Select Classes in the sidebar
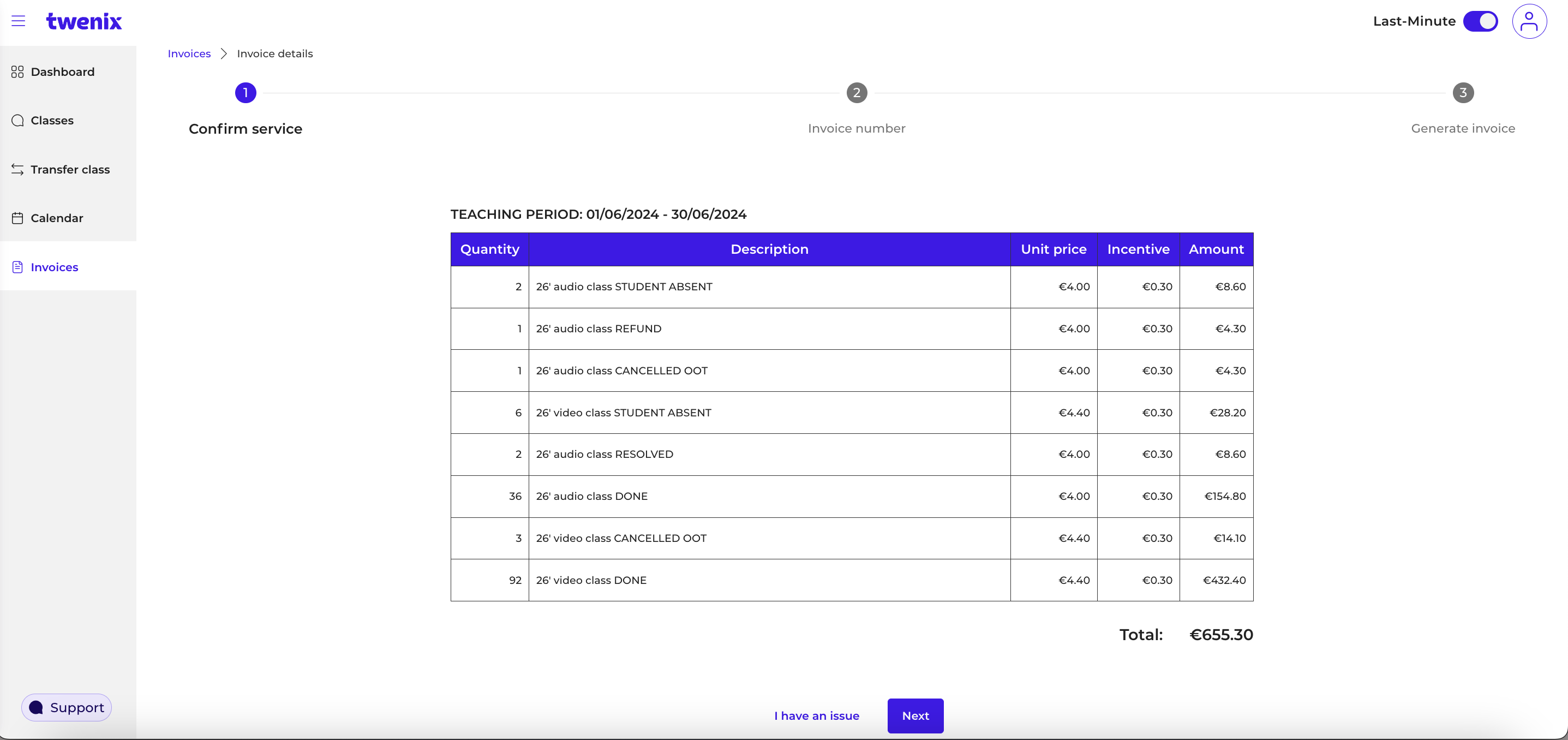The height and width of the screenshot is (740, 1568). (x=52, y=120)
